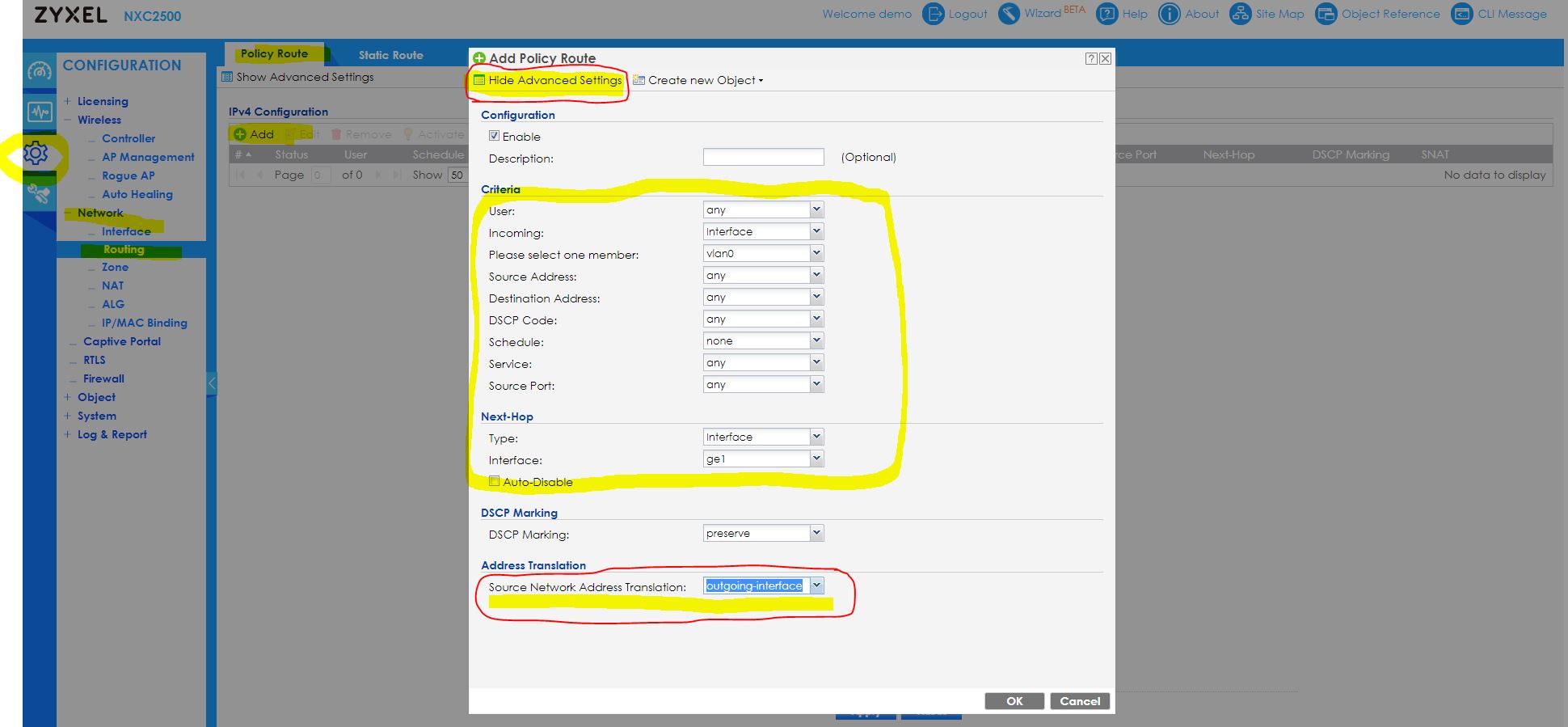Select the Monitor icon in left sidebar

click(39, 112)
